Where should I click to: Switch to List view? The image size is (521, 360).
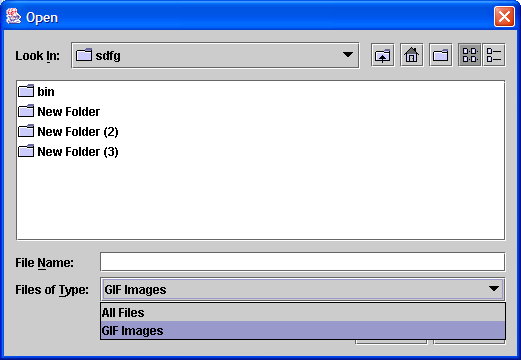(x=470, y=55)
